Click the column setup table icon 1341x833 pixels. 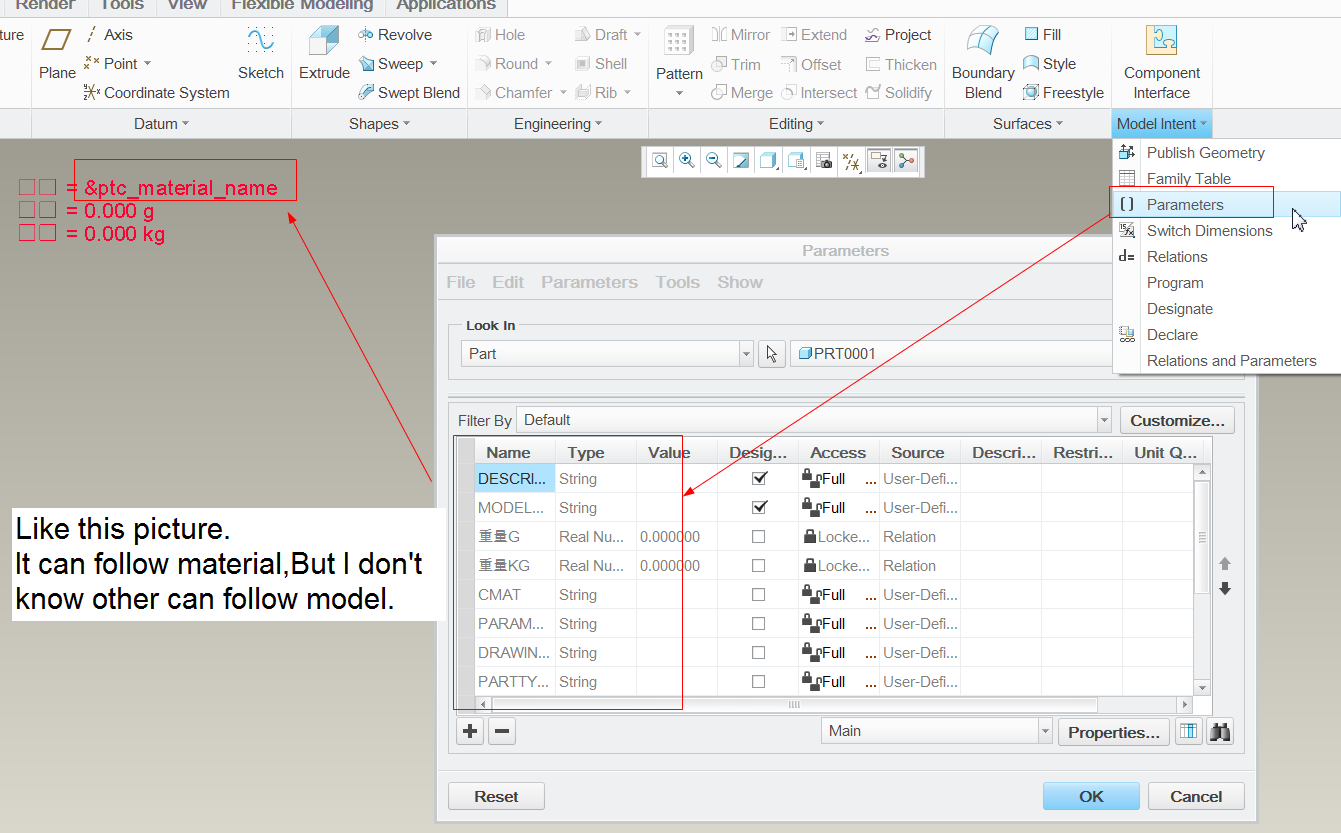[x=1187, y=732]
